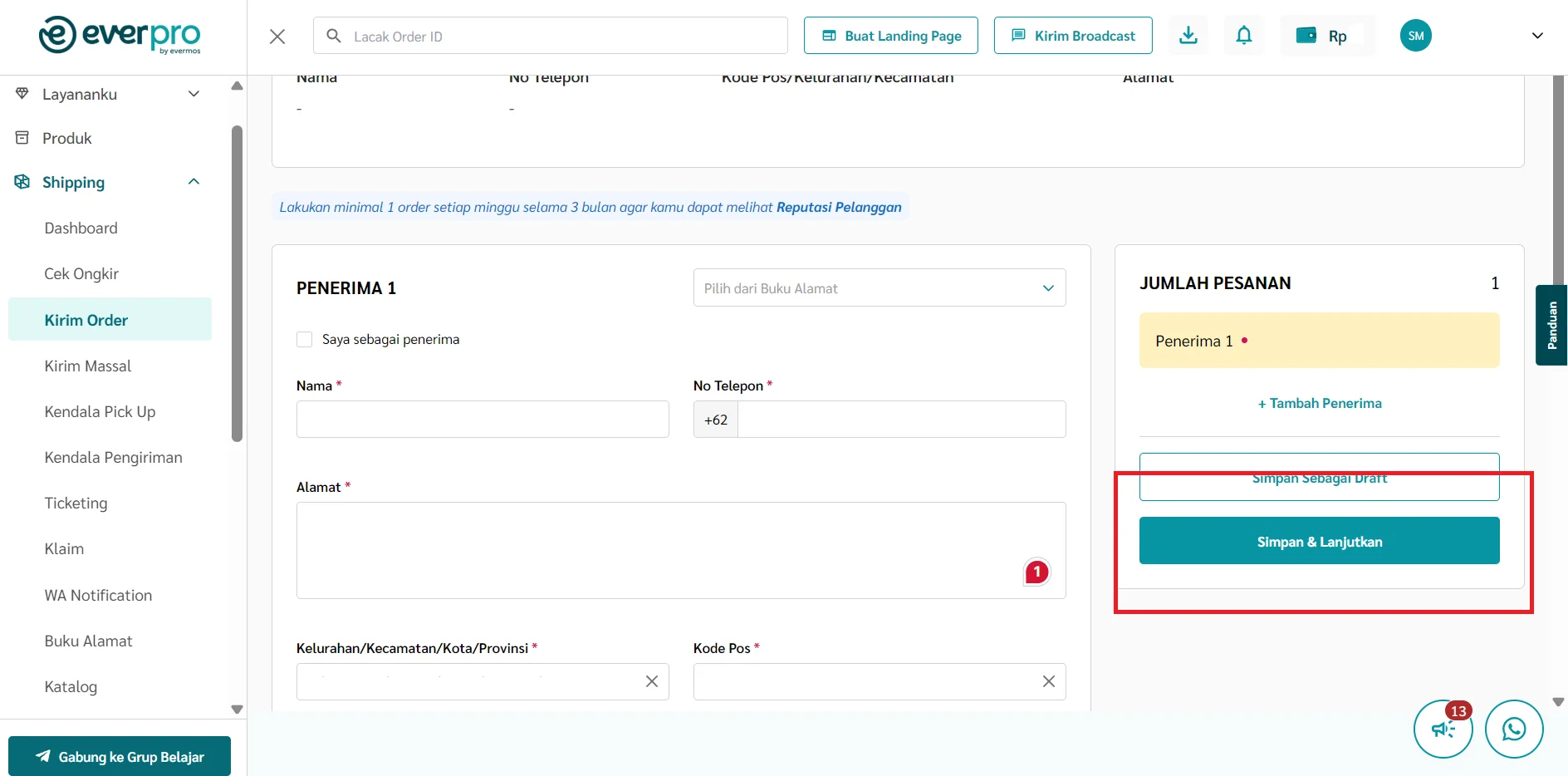Go to Cek Ongkir menu
1568x776 pixels.
point(81,274)
